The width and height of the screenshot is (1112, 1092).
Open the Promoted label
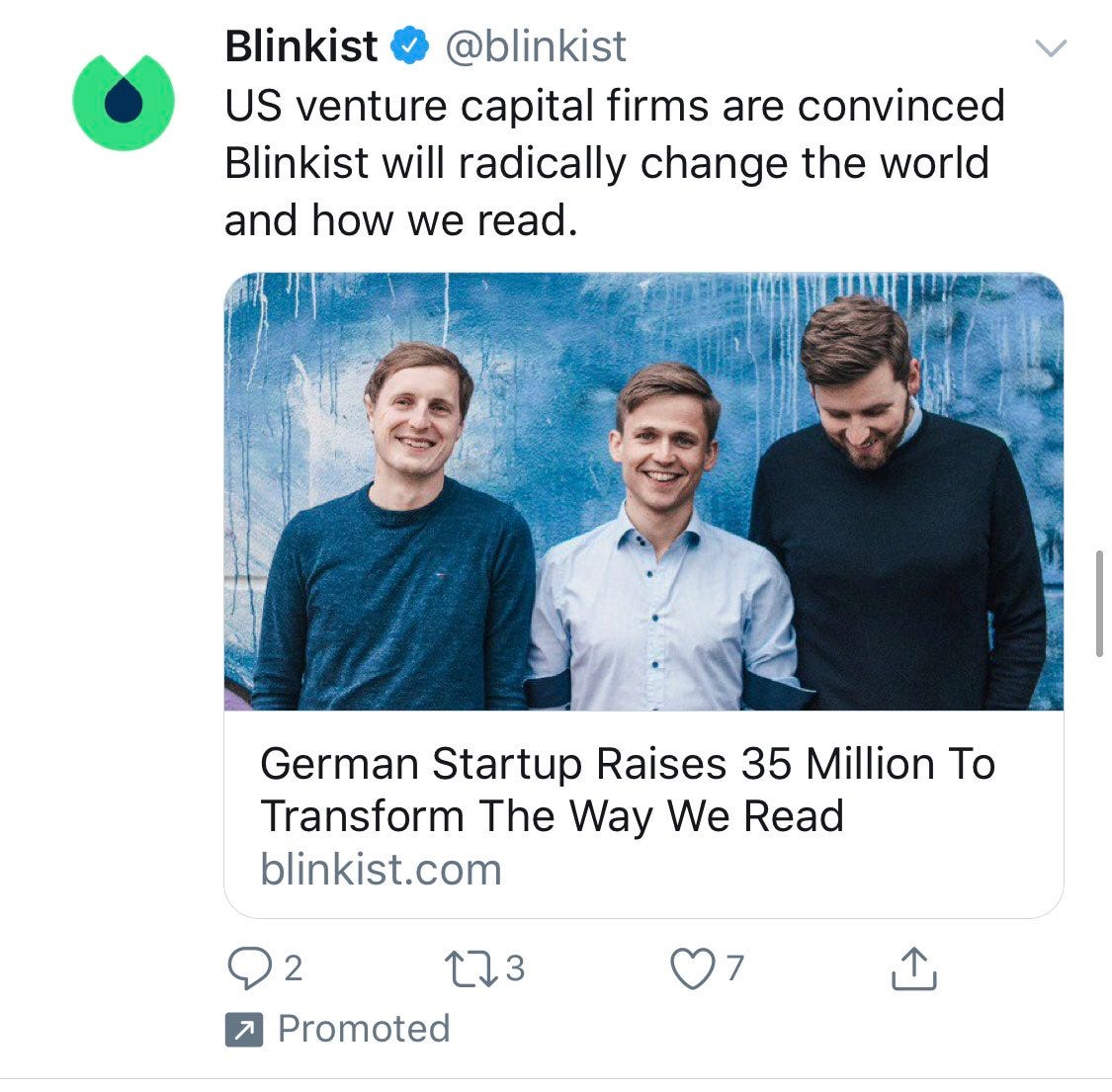click(x=364, y=1029)
